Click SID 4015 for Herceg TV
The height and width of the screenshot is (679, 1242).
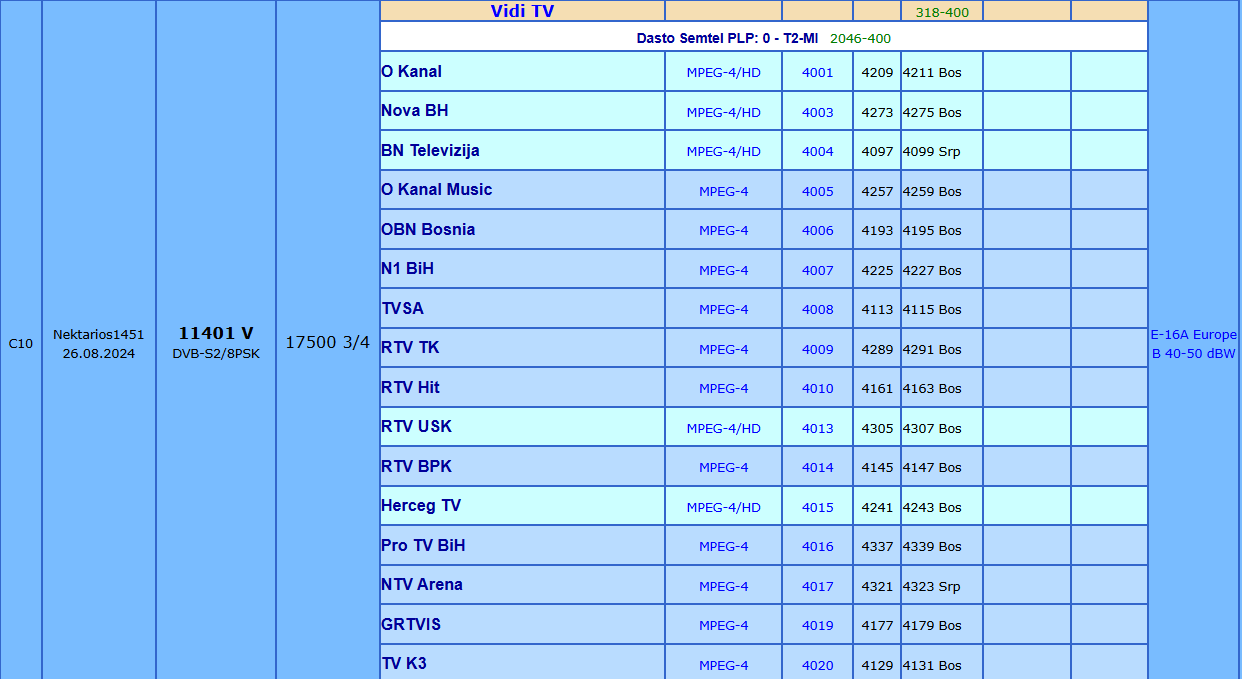pos(817,507)
